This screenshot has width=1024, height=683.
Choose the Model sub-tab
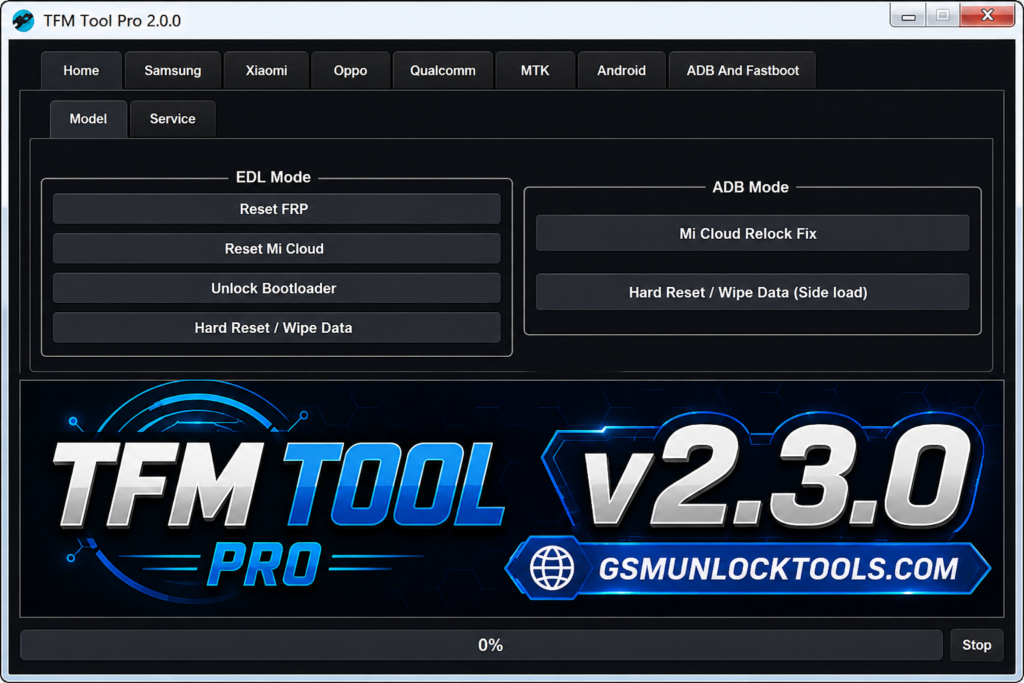pos(88,119)
